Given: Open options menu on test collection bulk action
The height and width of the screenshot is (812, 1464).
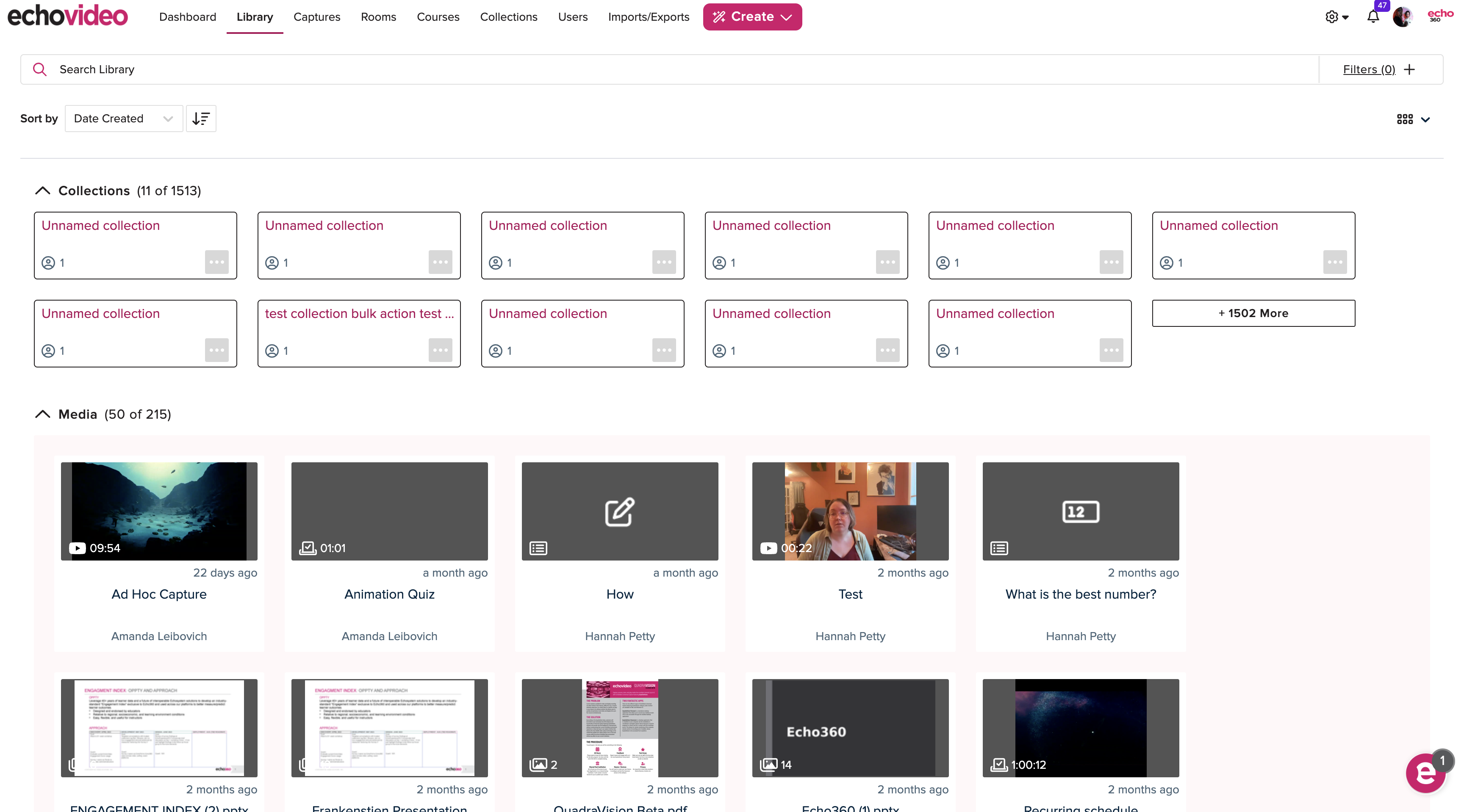Looking at the screenshot, I should (440, 351).
